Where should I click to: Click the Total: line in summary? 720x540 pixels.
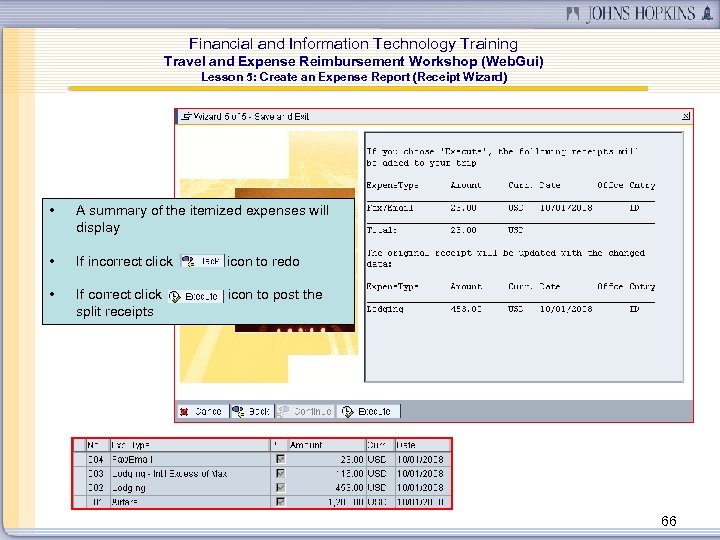click(382, 230)
